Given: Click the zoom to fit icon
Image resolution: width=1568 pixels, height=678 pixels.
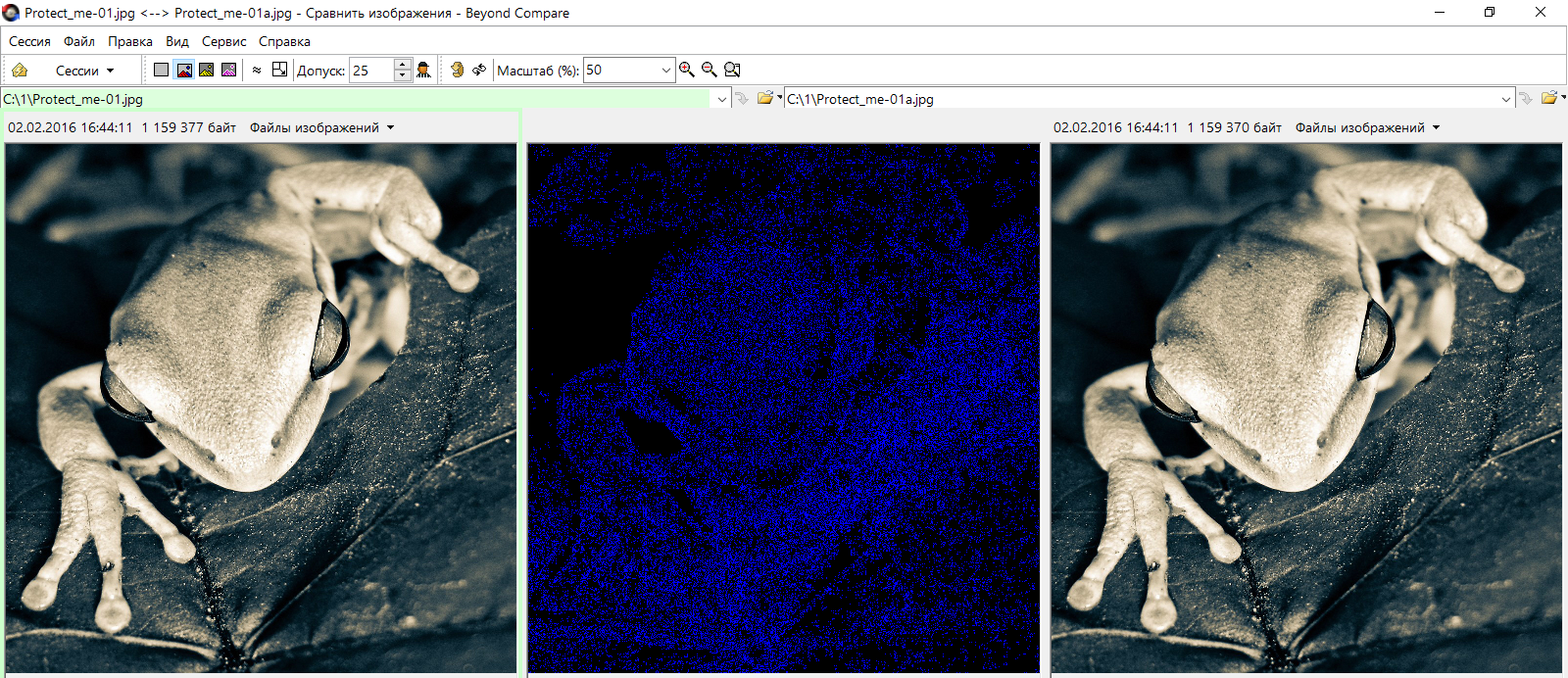Looking at the screenshot, I should pyautogui.click(x=732, y=70).
